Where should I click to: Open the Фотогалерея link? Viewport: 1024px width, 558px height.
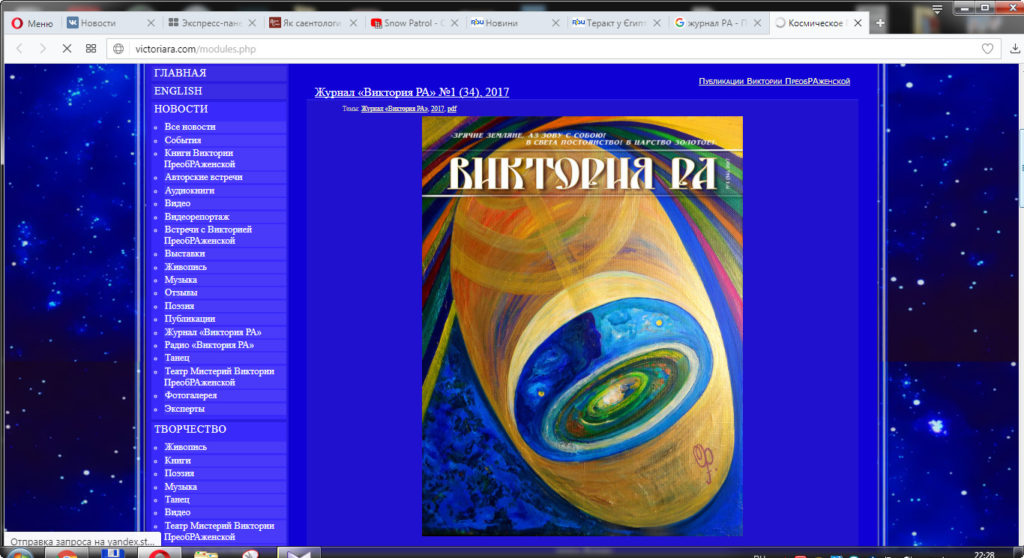tap(191, 395)
